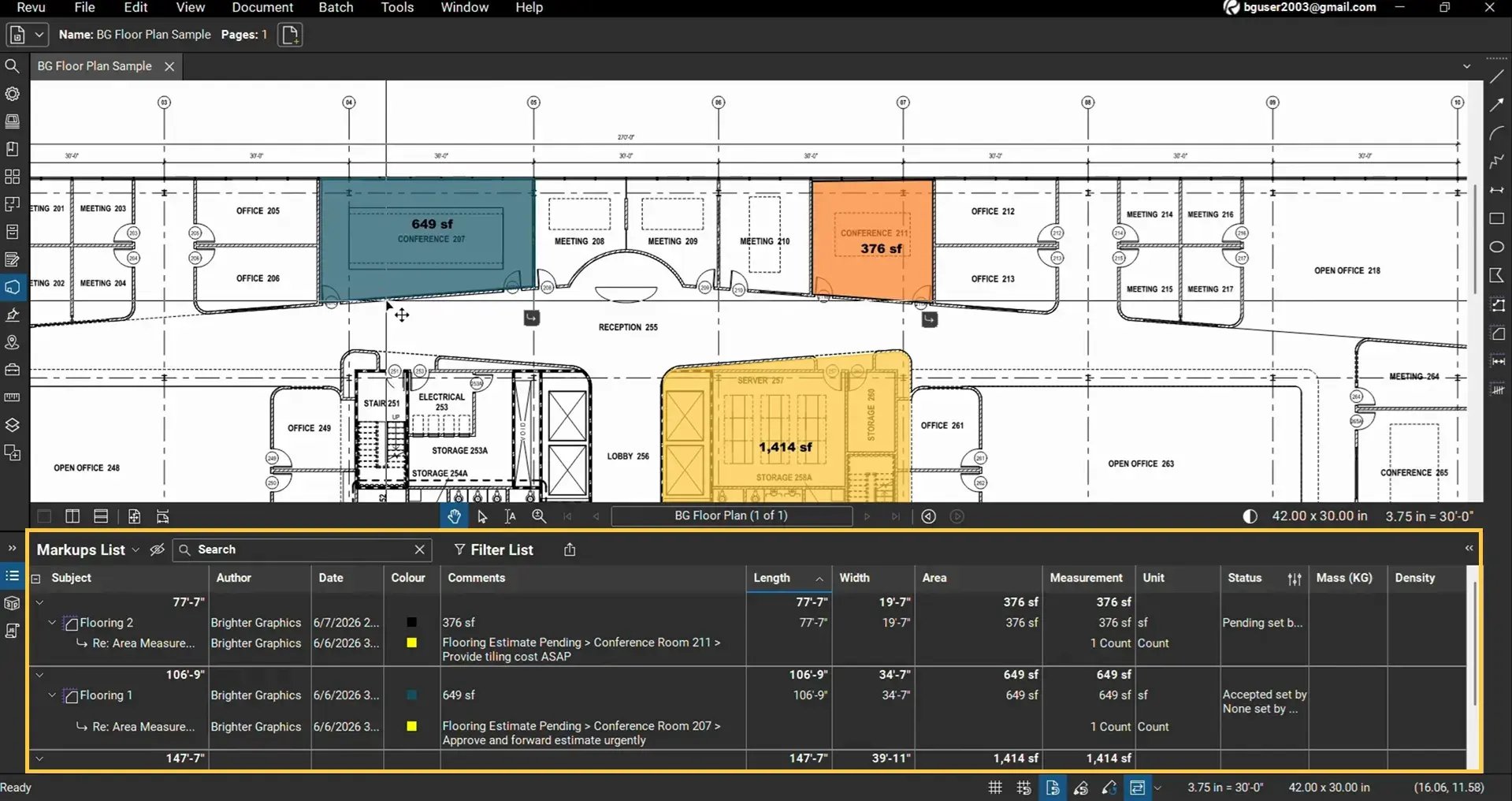Select the Line markup tool
Viewport: 1512px width, 801px height.
click(1497, 76)
